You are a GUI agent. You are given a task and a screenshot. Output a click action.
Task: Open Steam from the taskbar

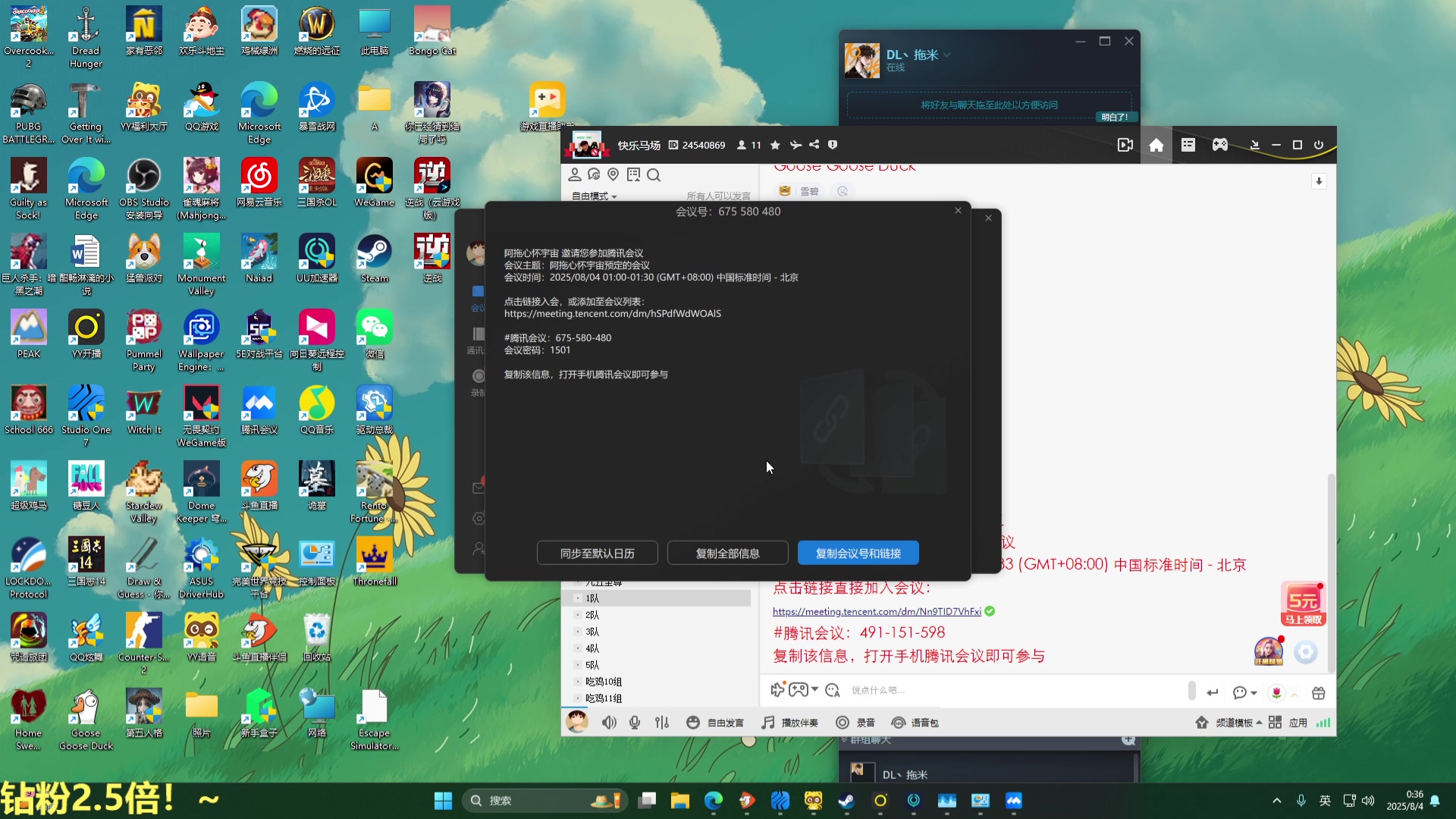(x=846, y=801)
